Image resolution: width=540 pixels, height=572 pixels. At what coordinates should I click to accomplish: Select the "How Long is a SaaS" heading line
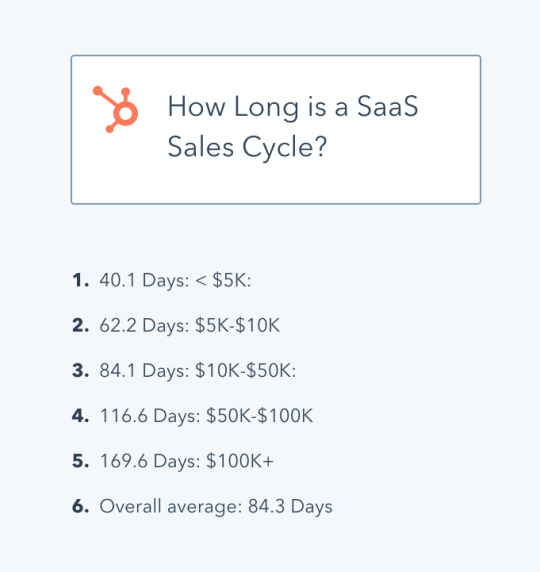point(293,107)
